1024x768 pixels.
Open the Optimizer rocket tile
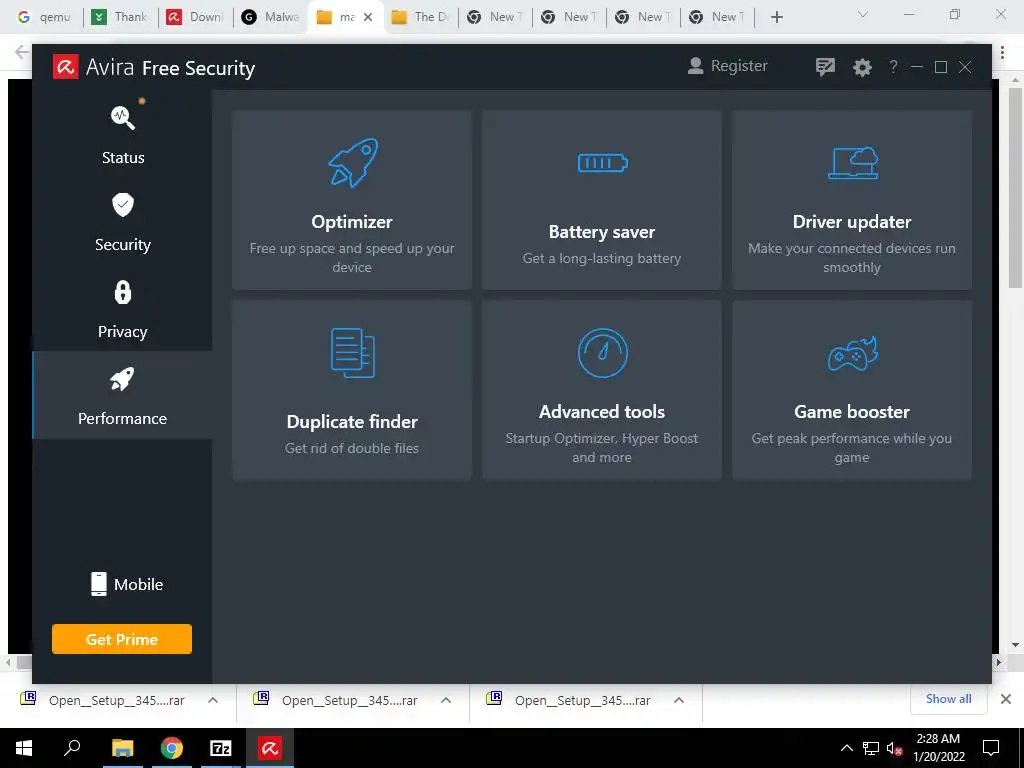click(352, 200)
